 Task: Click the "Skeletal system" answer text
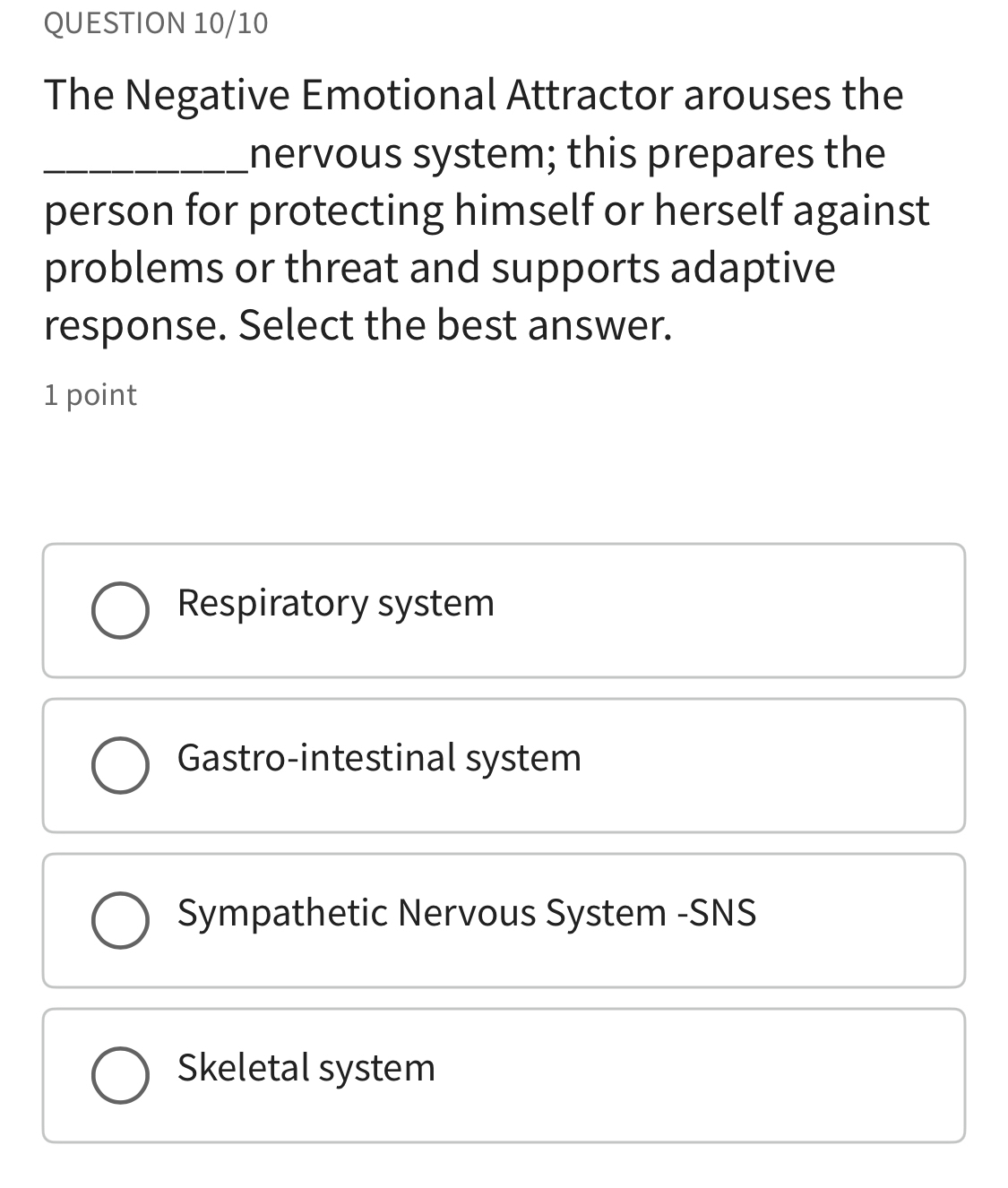(306, 1068)
